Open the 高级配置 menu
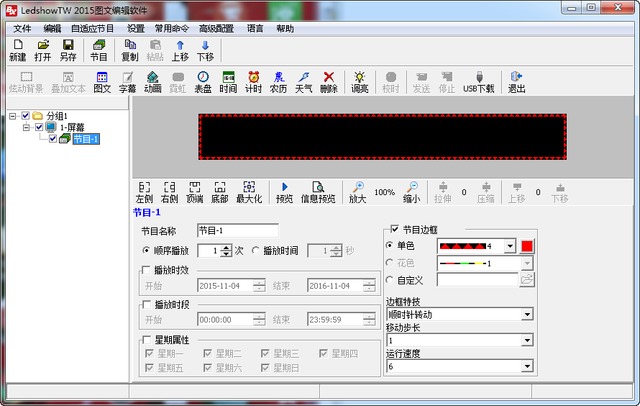Image resolution: width=640 pixels, height=406 pixels. click(216, 29)
